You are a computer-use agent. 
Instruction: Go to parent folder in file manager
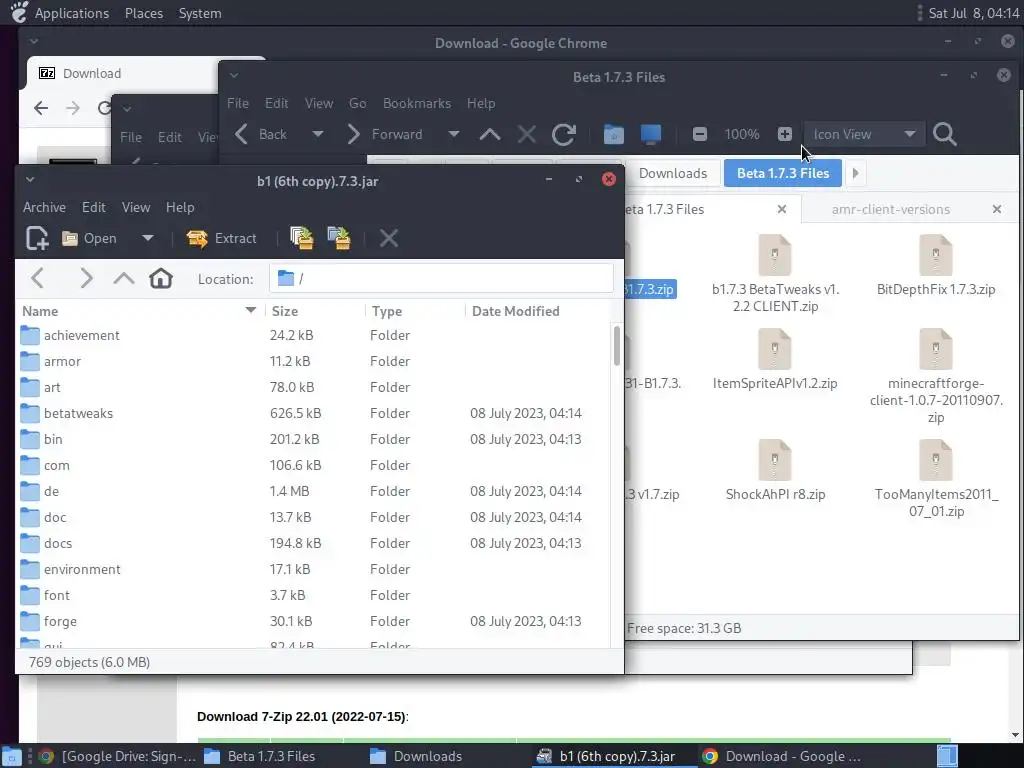[490, 135]
